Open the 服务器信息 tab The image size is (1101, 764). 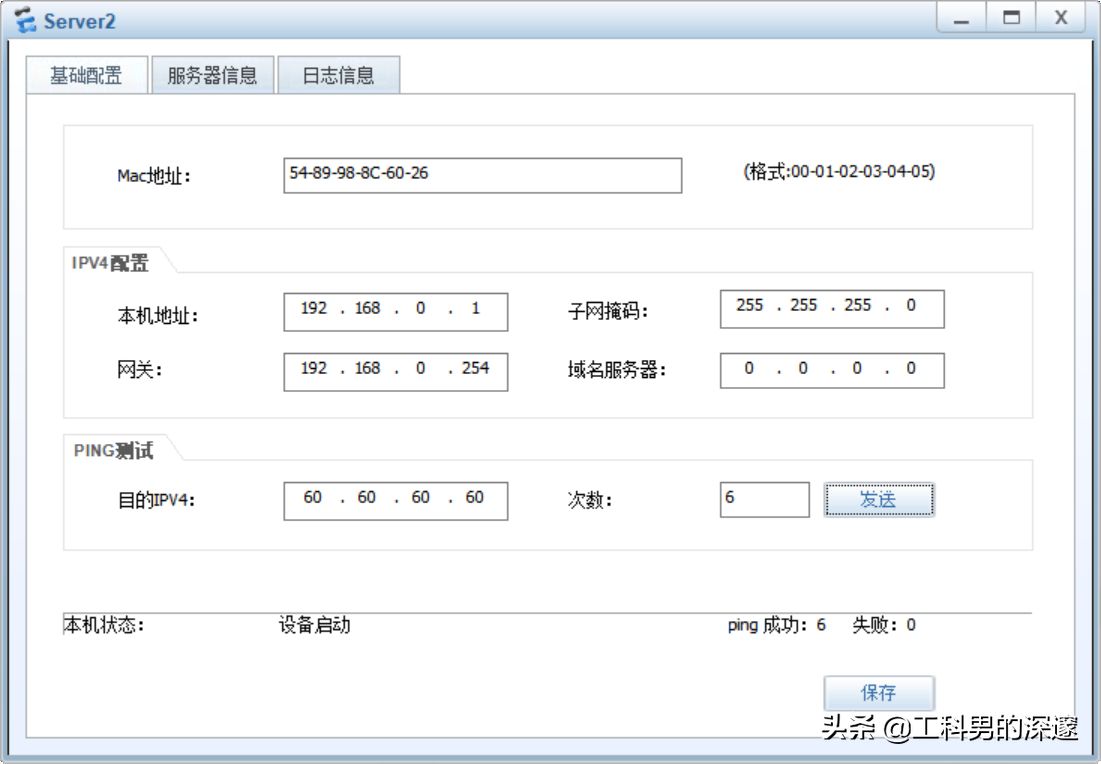tap(212, 74)
